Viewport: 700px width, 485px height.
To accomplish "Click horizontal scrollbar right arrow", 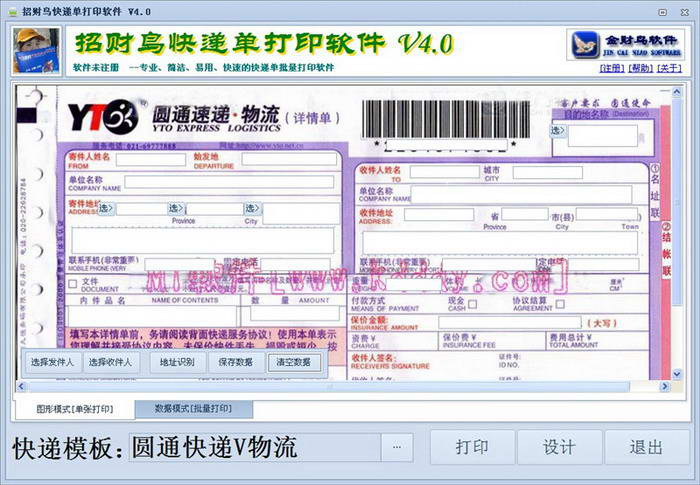I will 665,386.
